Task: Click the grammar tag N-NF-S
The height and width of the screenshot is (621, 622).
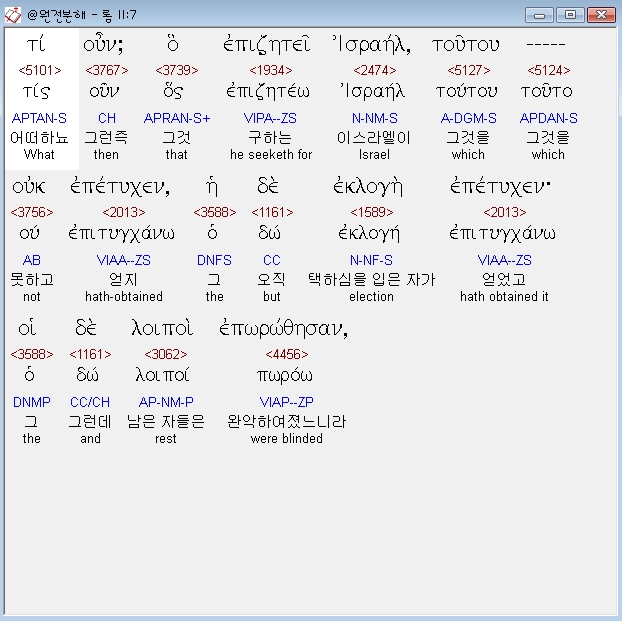Action: pos(371,260)
